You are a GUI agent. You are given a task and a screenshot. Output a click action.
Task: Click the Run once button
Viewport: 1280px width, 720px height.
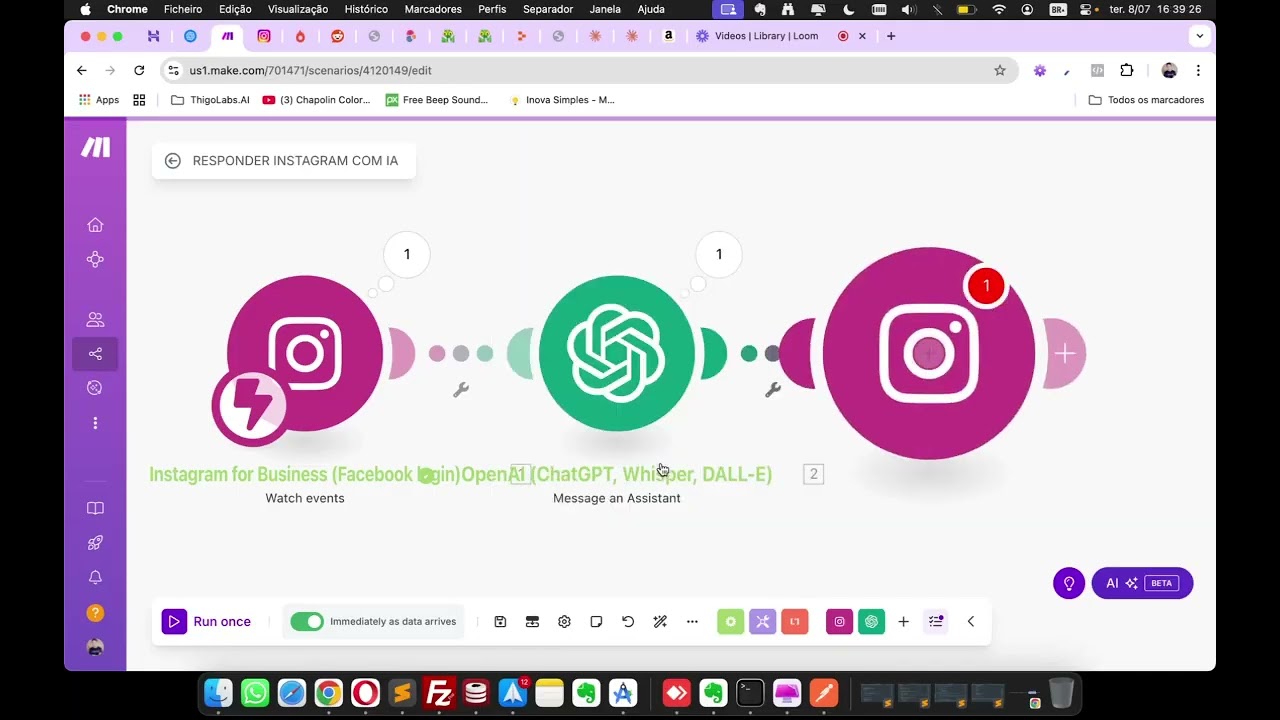click(208, 621)
